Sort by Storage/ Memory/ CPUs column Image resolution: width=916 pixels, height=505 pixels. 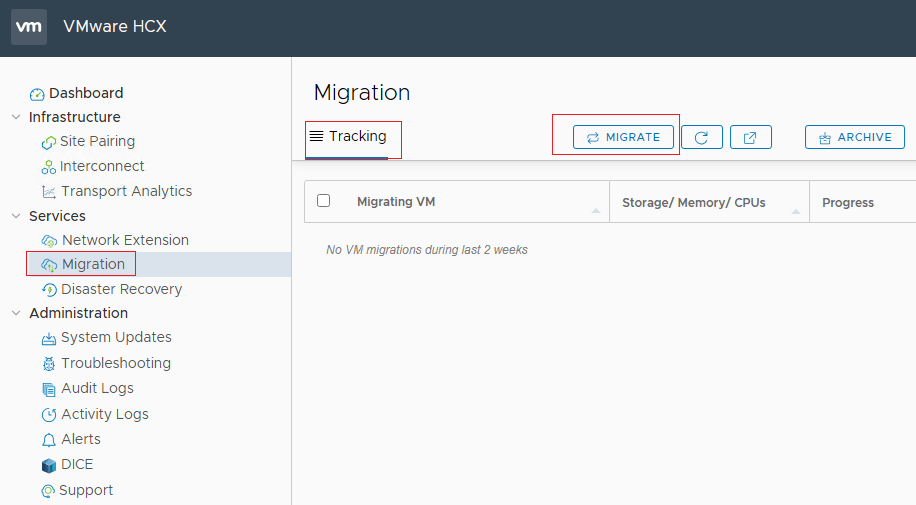pos(693,203)
